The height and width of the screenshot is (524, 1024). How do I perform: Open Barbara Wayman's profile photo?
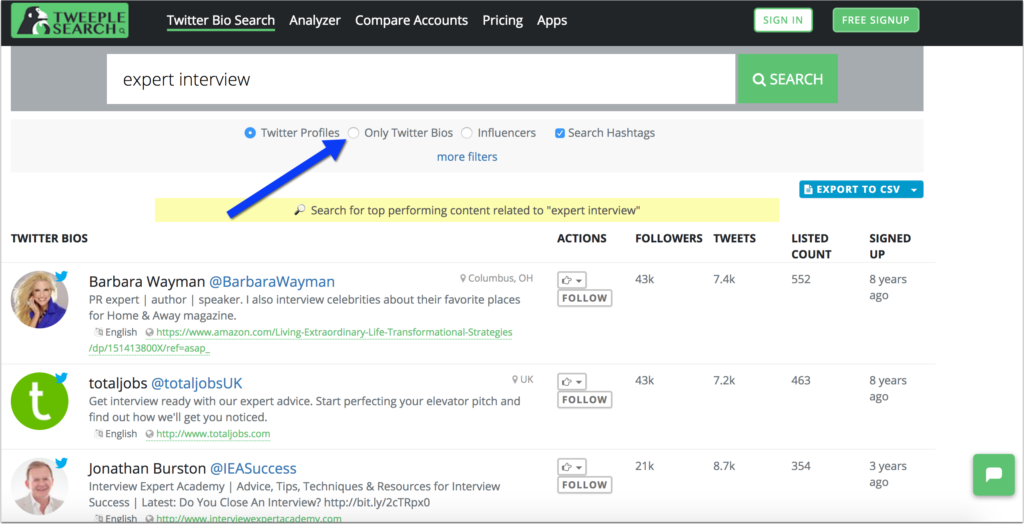(39, 300)
